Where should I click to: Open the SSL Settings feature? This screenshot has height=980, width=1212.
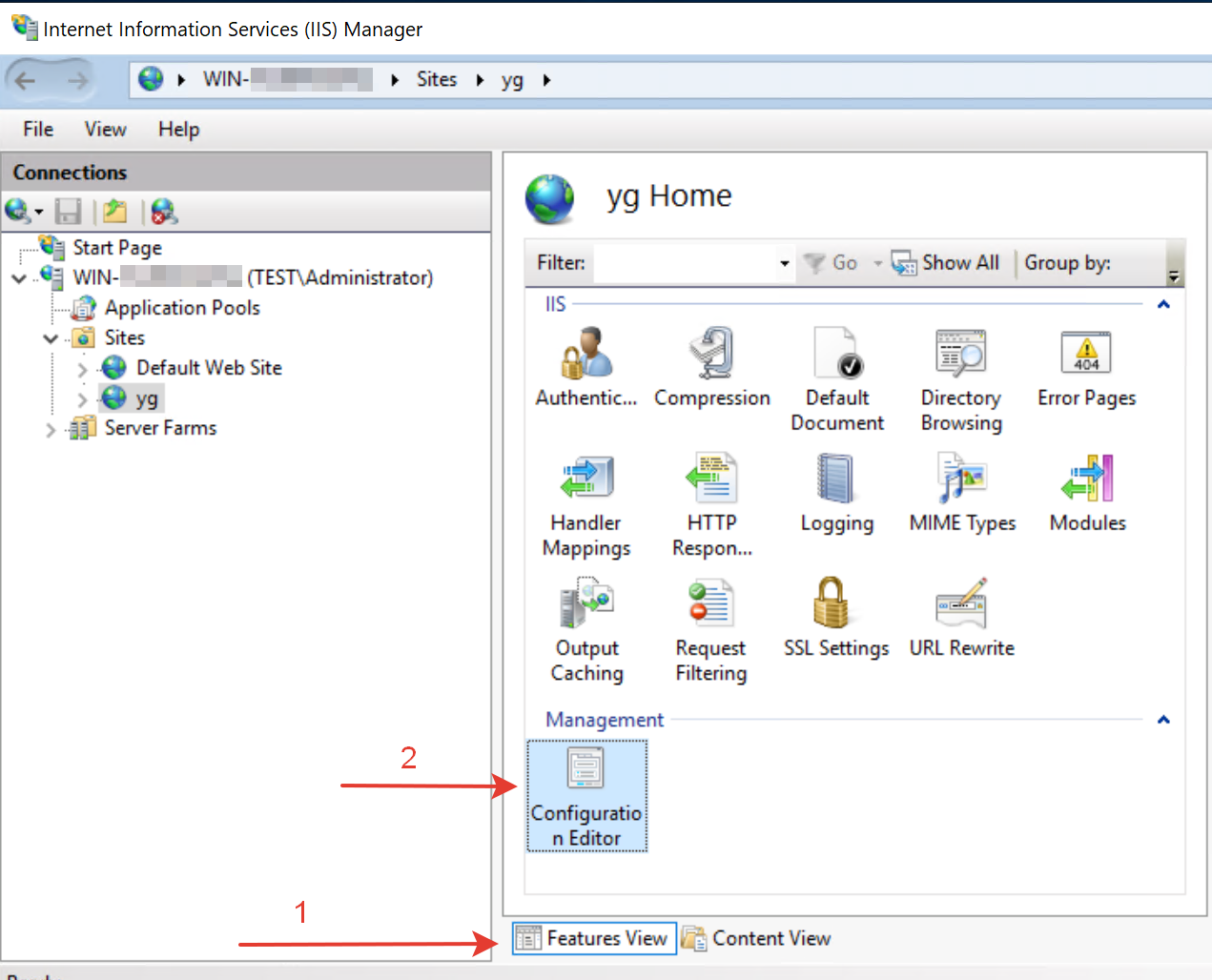pyautogui.click(x=836, y=619)
